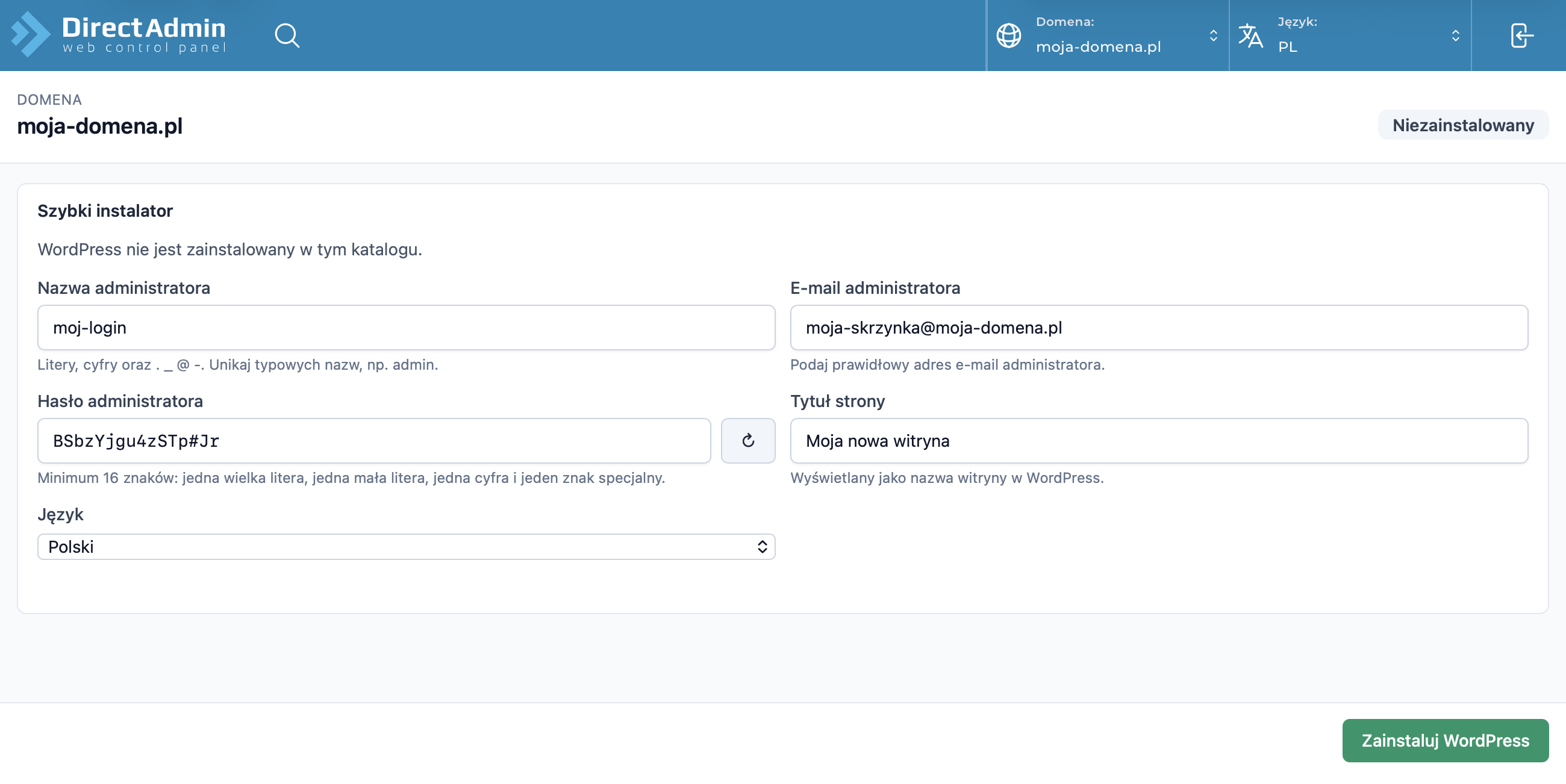1566x784 pixels.
Task: Click the globe icon beside Domena
Action: pyautogui.click(x=1008, y=36)
